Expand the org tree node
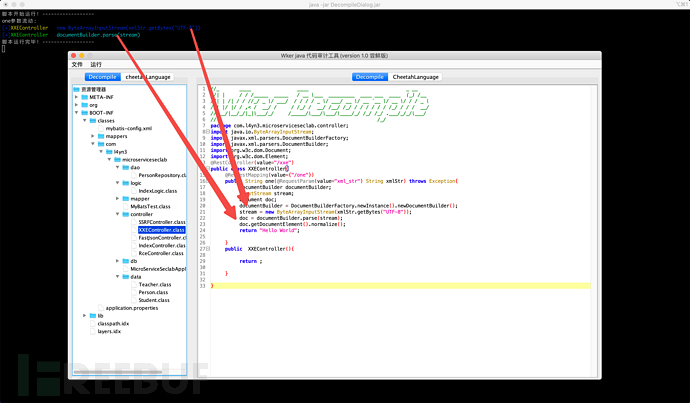This screenshot has width=690, height=403. point(77,105)
